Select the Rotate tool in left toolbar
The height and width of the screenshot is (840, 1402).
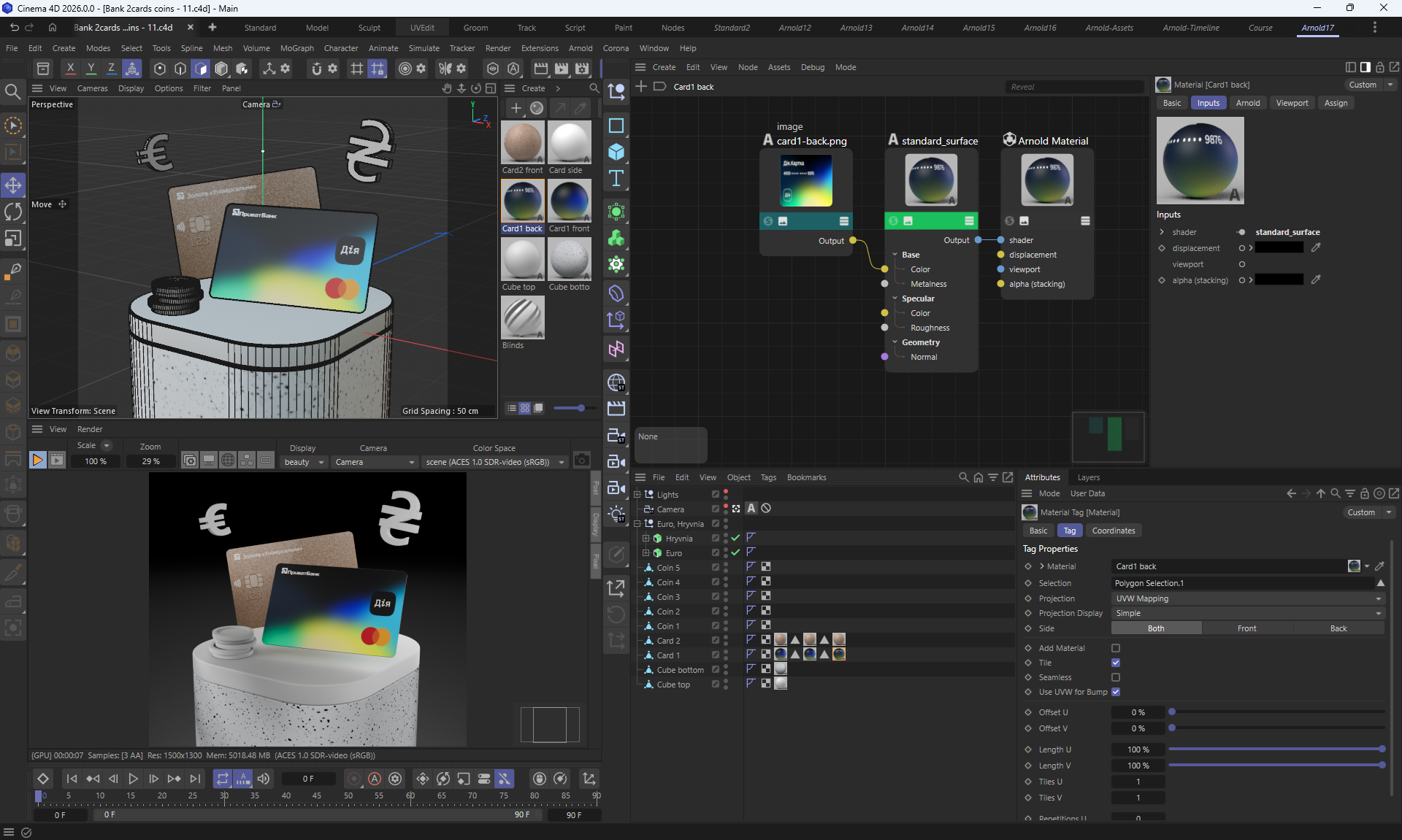(13, 212)
